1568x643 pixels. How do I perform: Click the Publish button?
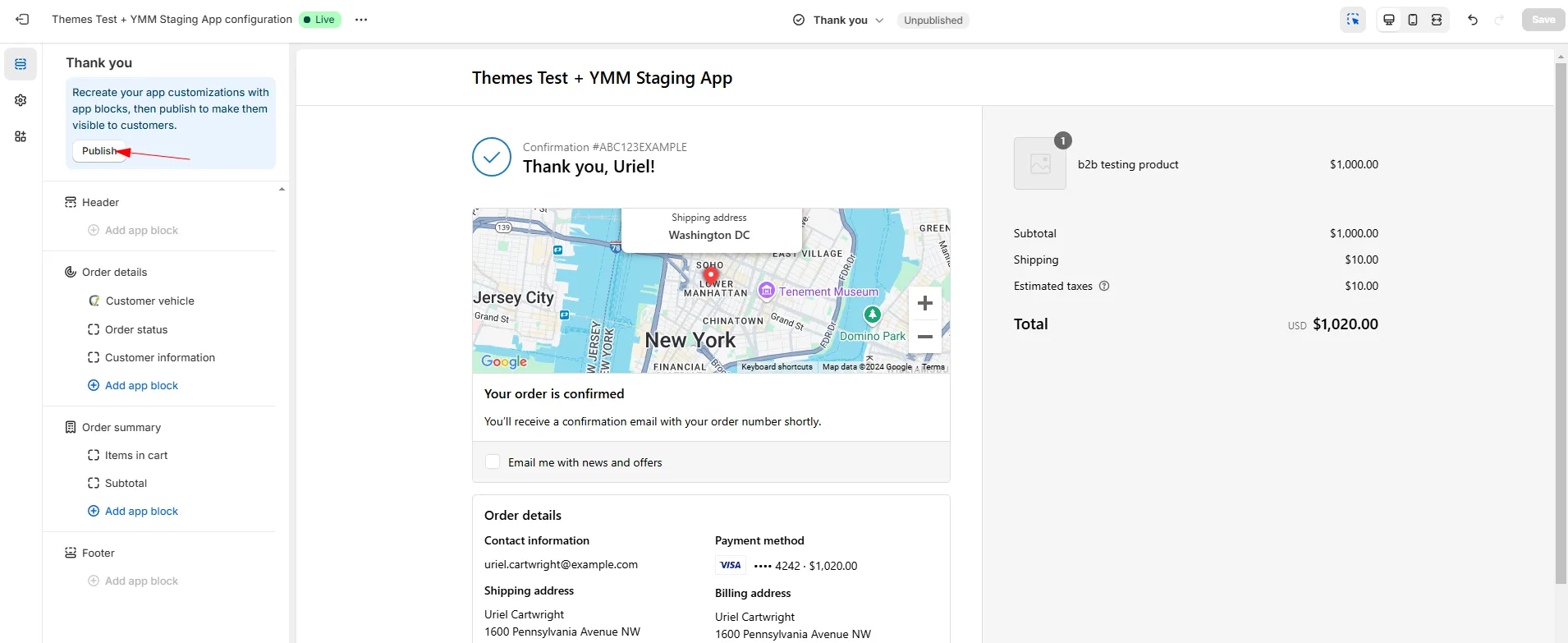pos(99,151)
